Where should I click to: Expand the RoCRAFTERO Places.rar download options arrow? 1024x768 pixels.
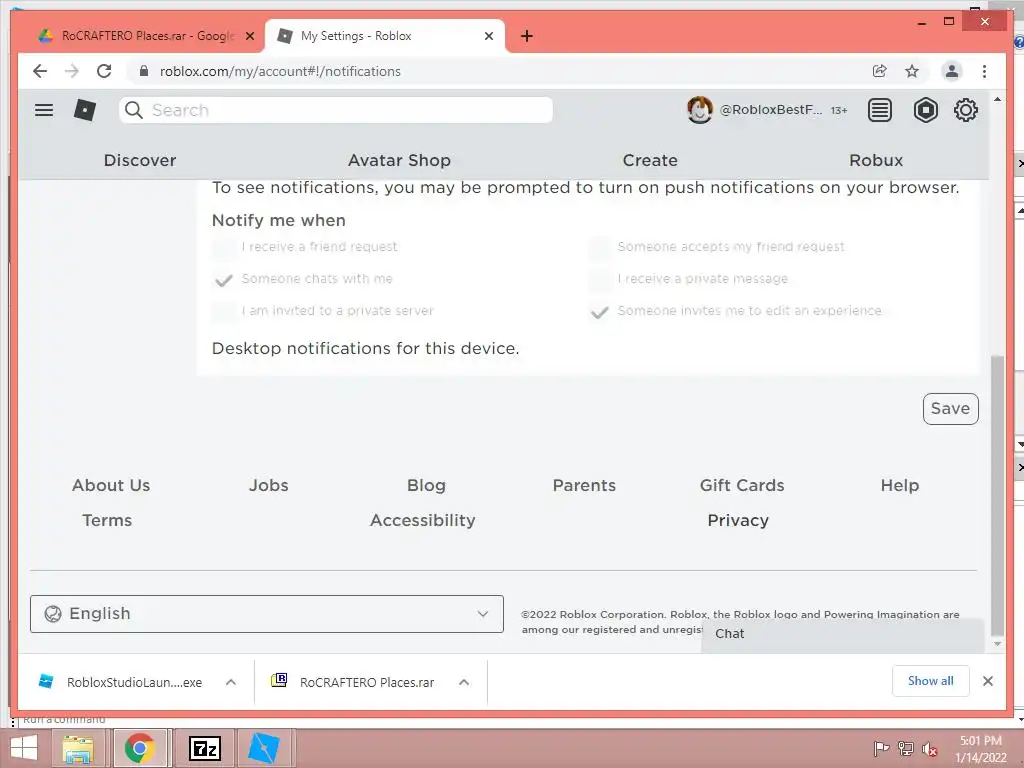[464, 682]
